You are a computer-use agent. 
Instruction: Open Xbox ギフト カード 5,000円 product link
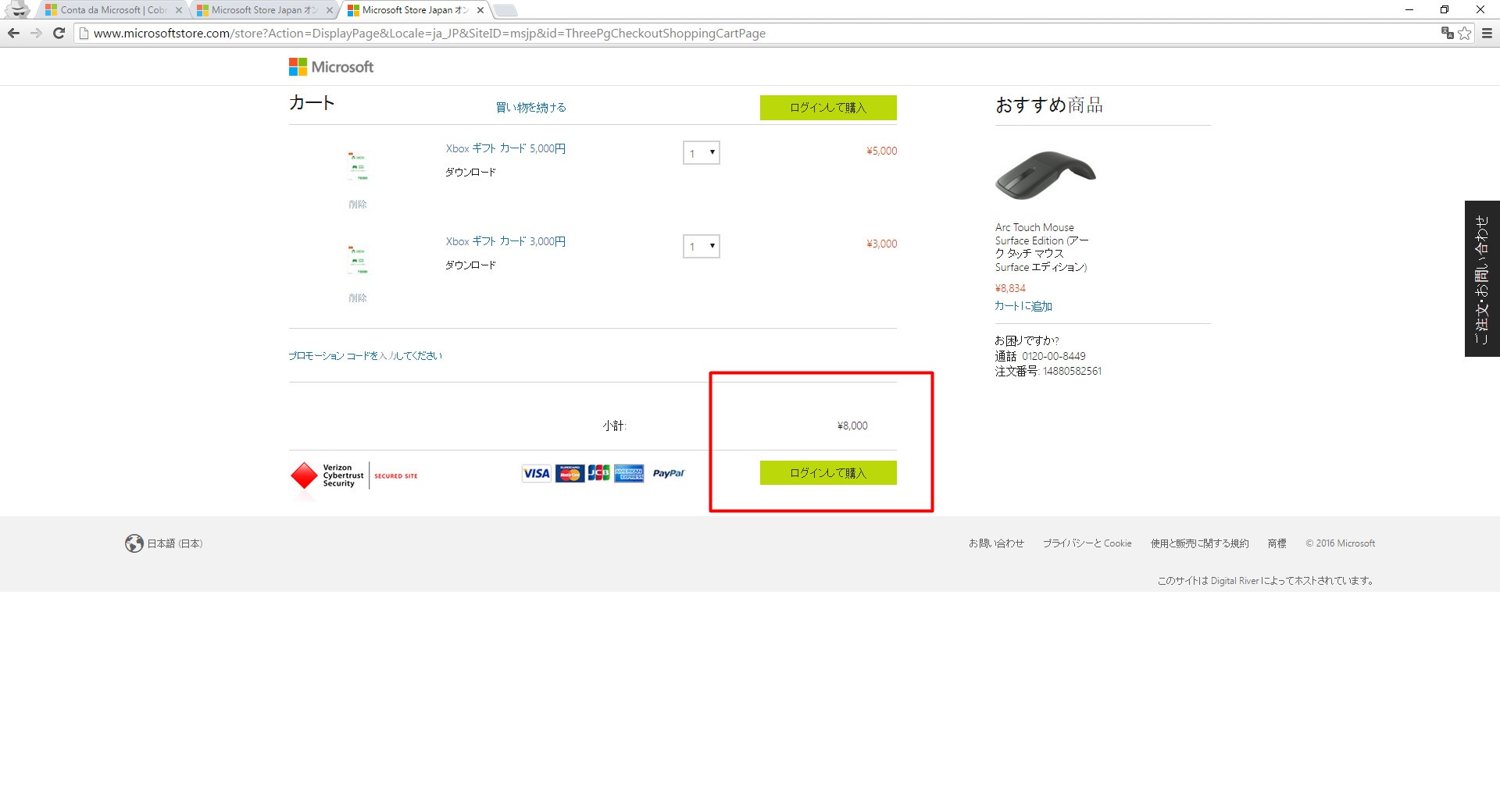pyautogui.click(x=505, y=148)
